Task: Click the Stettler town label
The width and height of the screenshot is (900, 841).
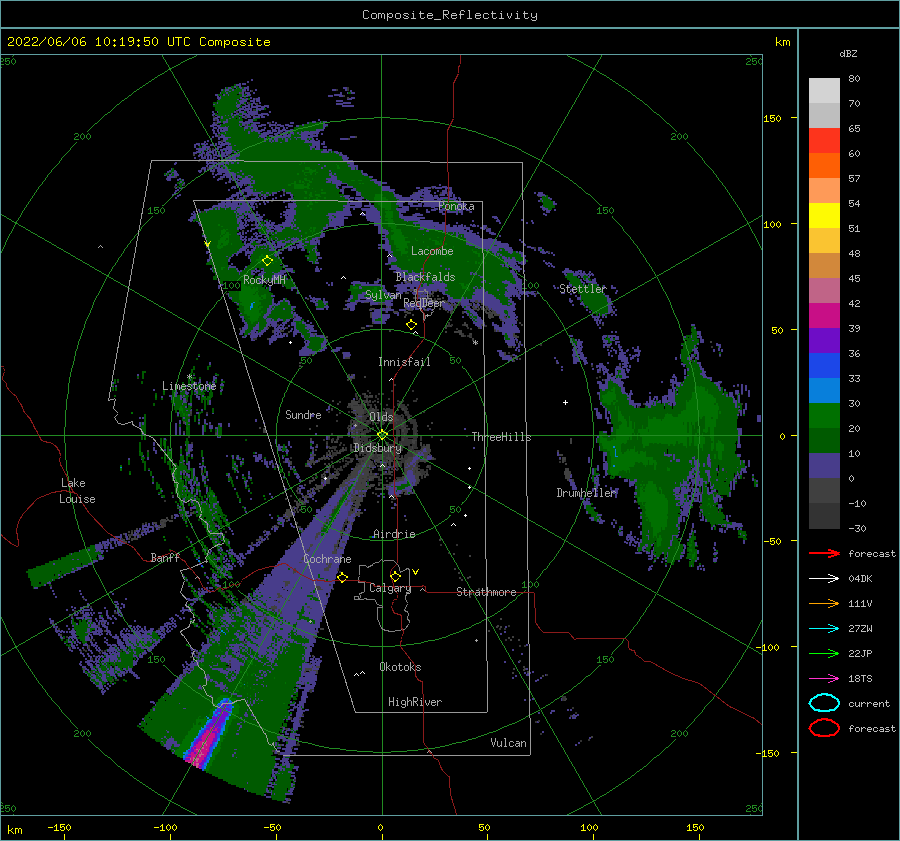Action: click(x=583, y=289)
